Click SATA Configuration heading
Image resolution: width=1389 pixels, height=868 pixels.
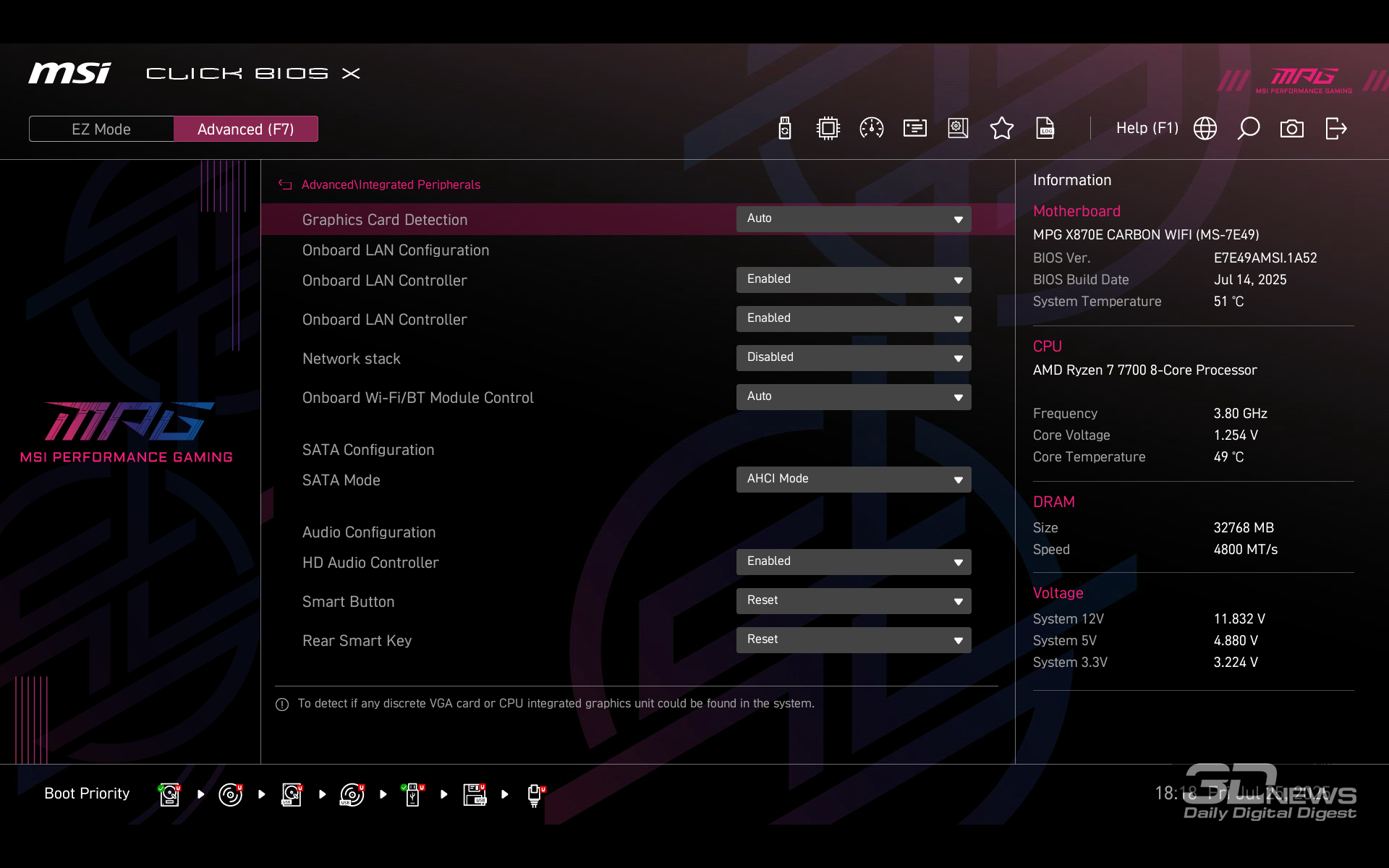point(368,450)
